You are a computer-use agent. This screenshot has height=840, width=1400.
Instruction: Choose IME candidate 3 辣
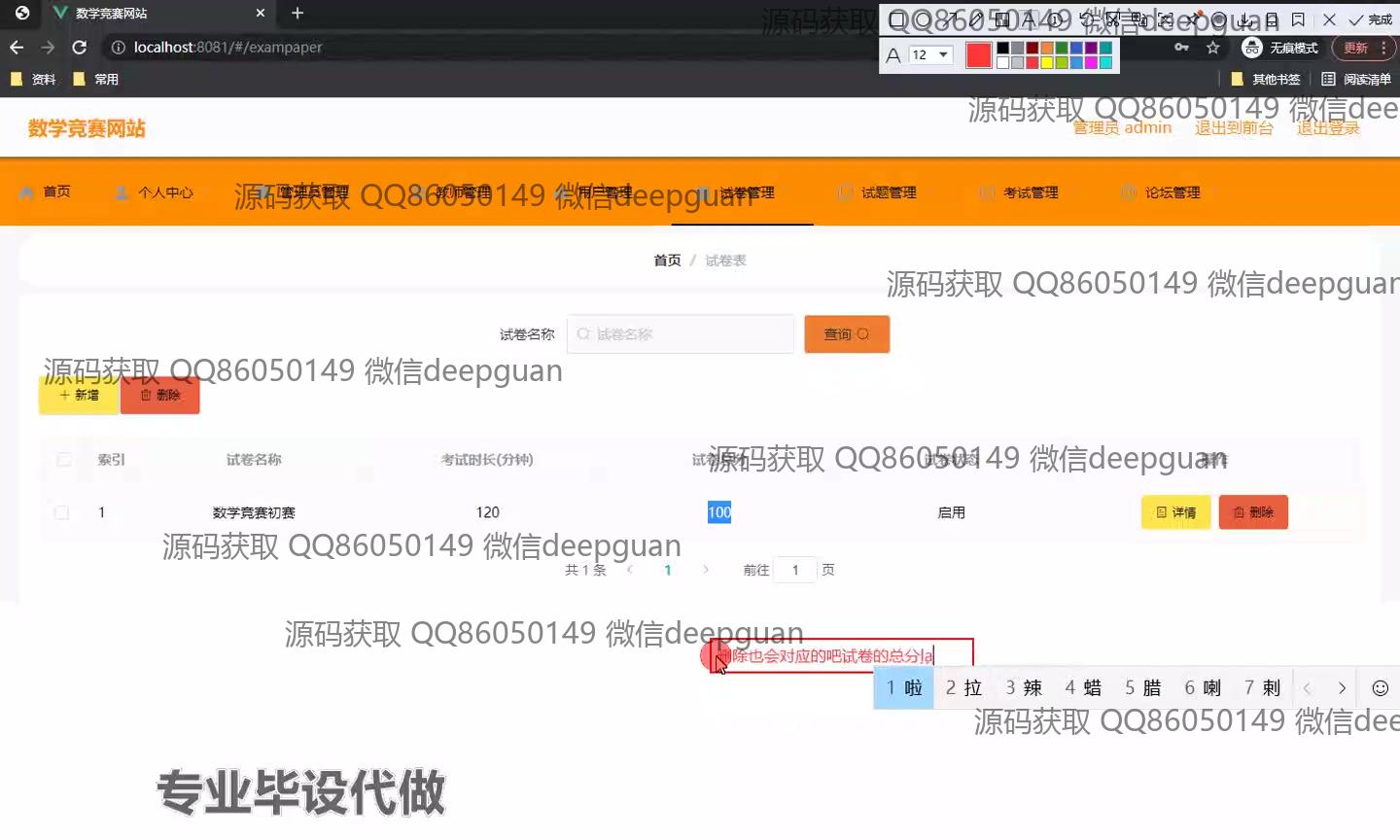click(x=1024, y=687)
